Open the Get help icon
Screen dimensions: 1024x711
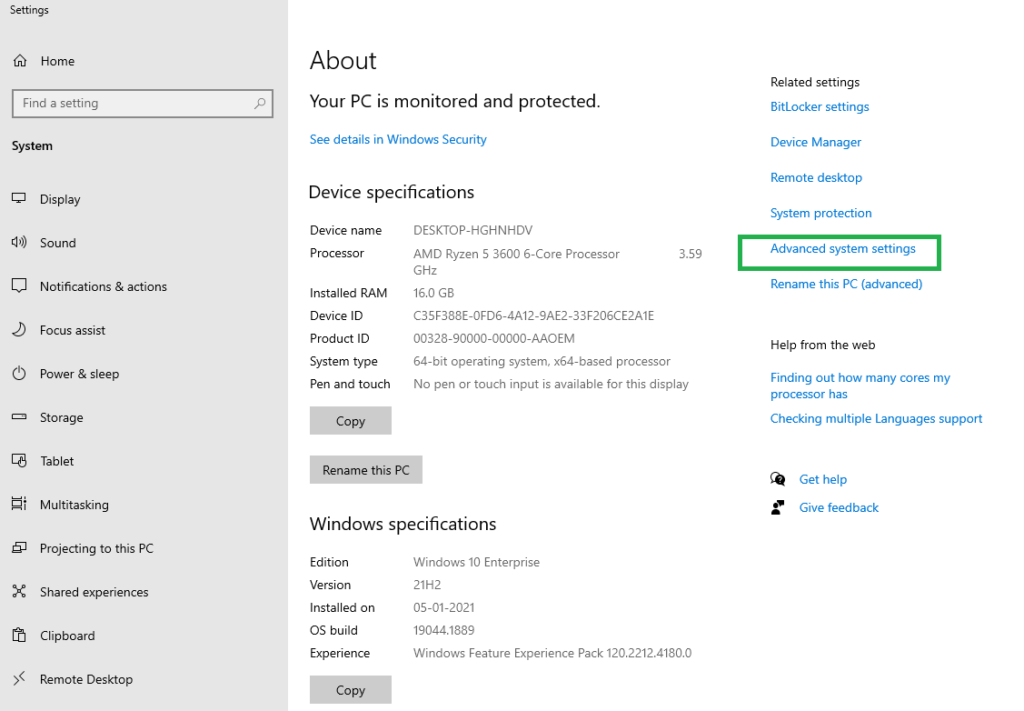(778, 479)
